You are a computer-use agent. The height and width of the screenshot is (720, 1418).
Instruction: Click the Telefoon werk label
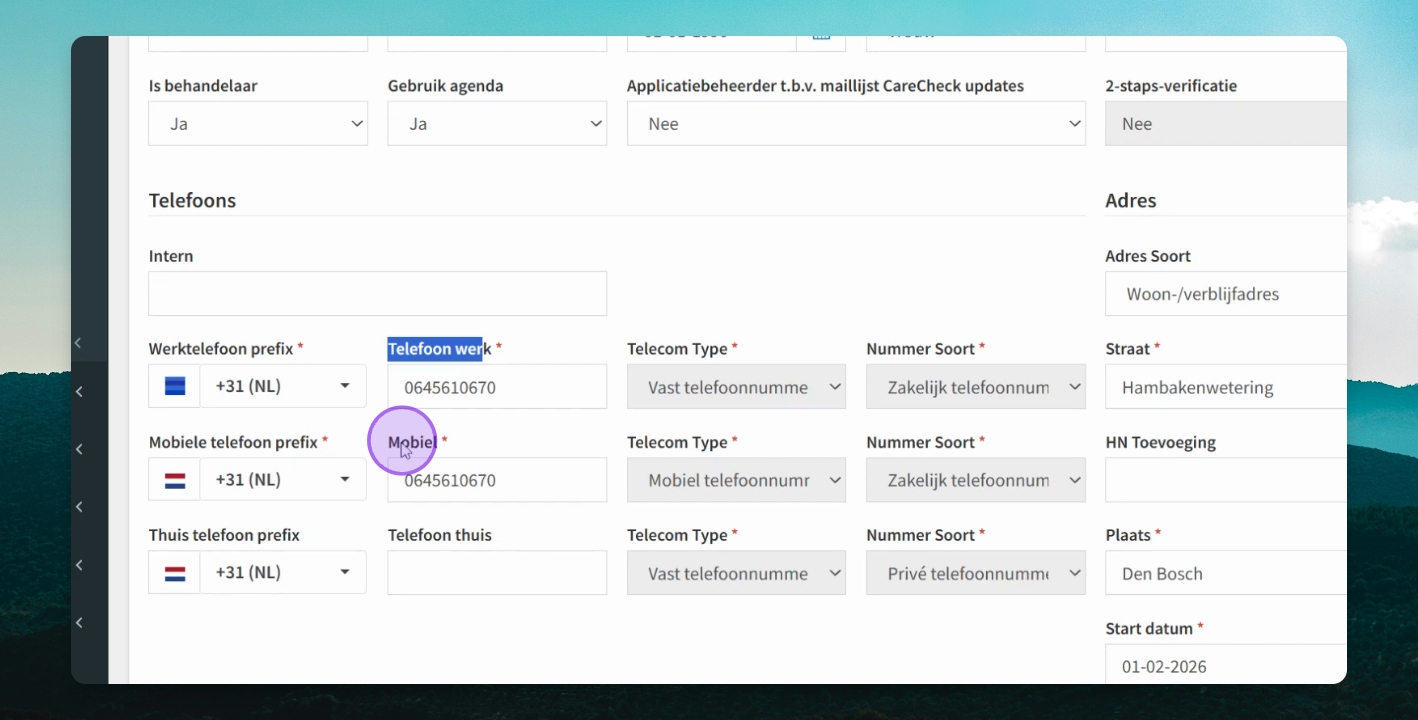click(x=440, y=348)
